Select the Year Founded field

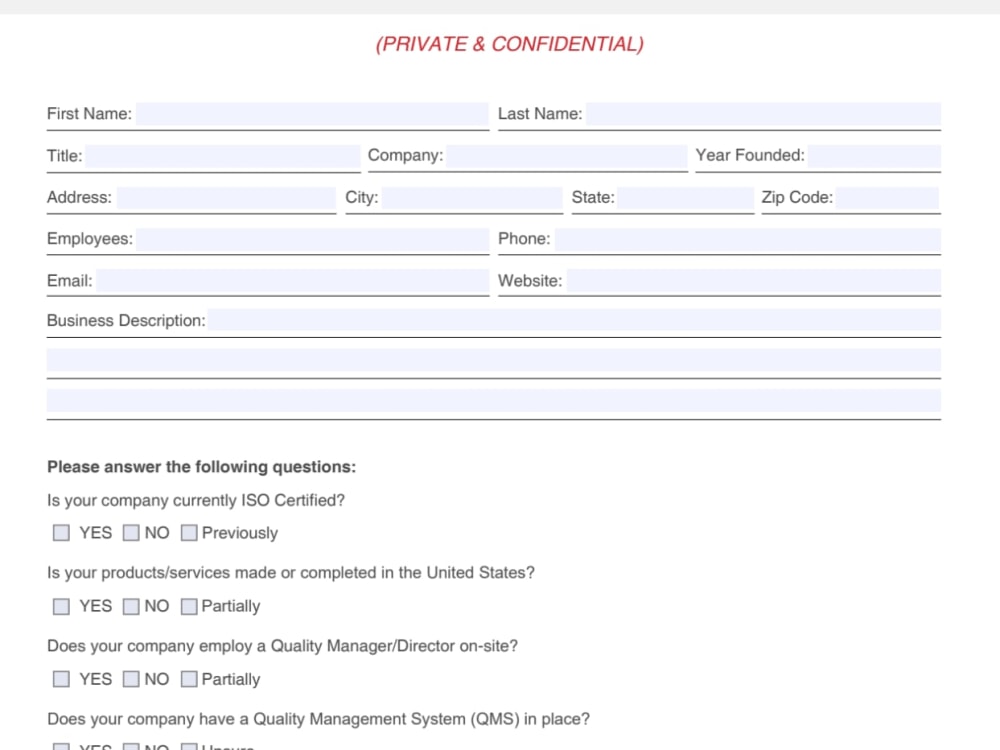874,156
